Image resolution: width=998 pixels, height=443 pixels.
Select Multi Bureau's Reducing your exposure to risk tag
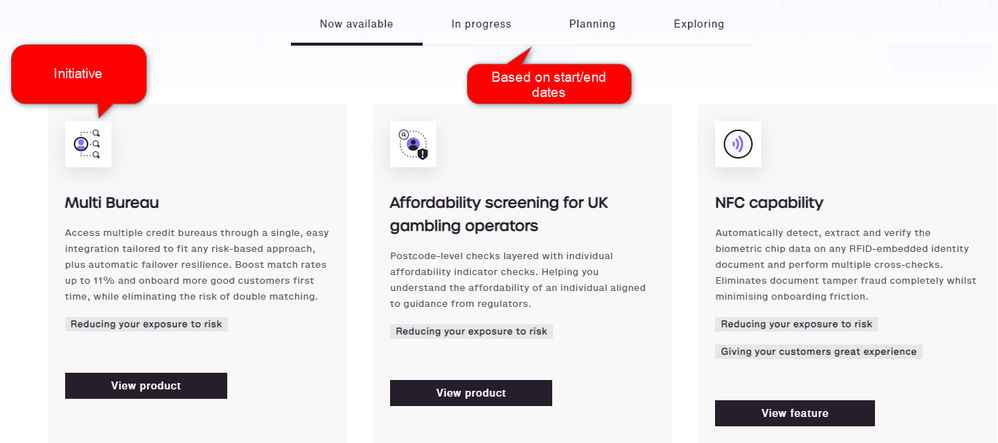[146, 324]
